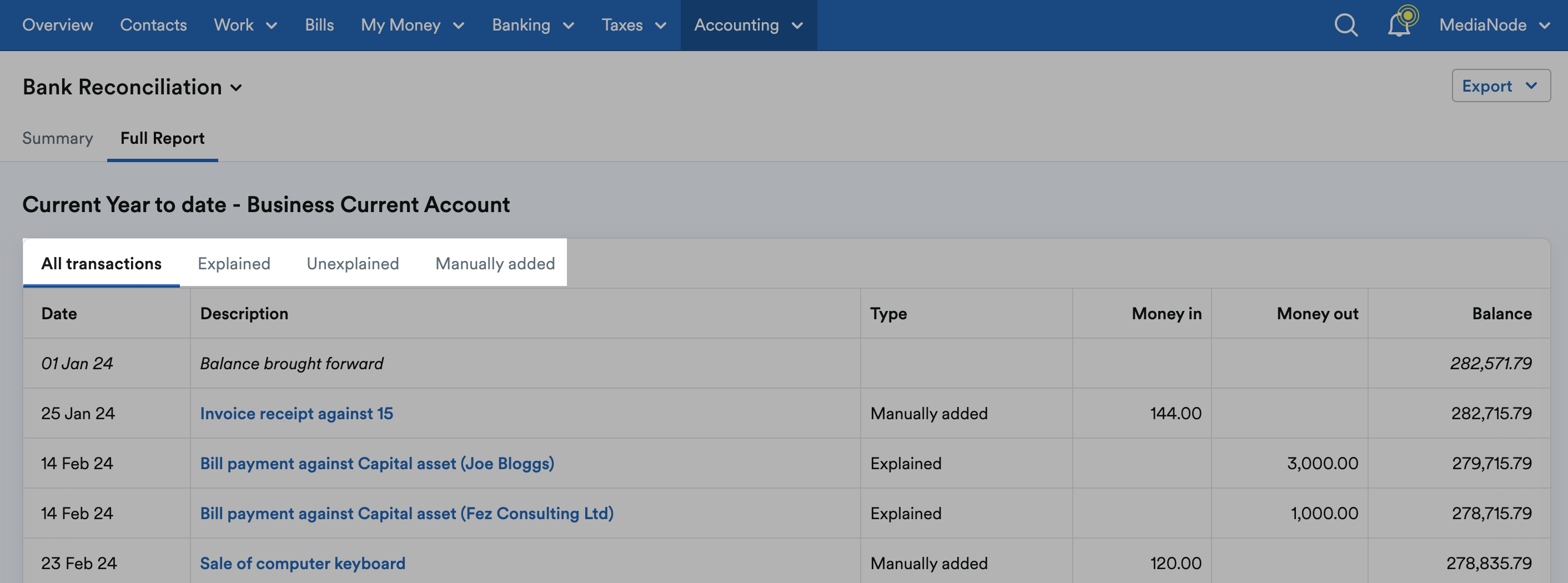Select the All transactions filter tab

pos(101,263)
